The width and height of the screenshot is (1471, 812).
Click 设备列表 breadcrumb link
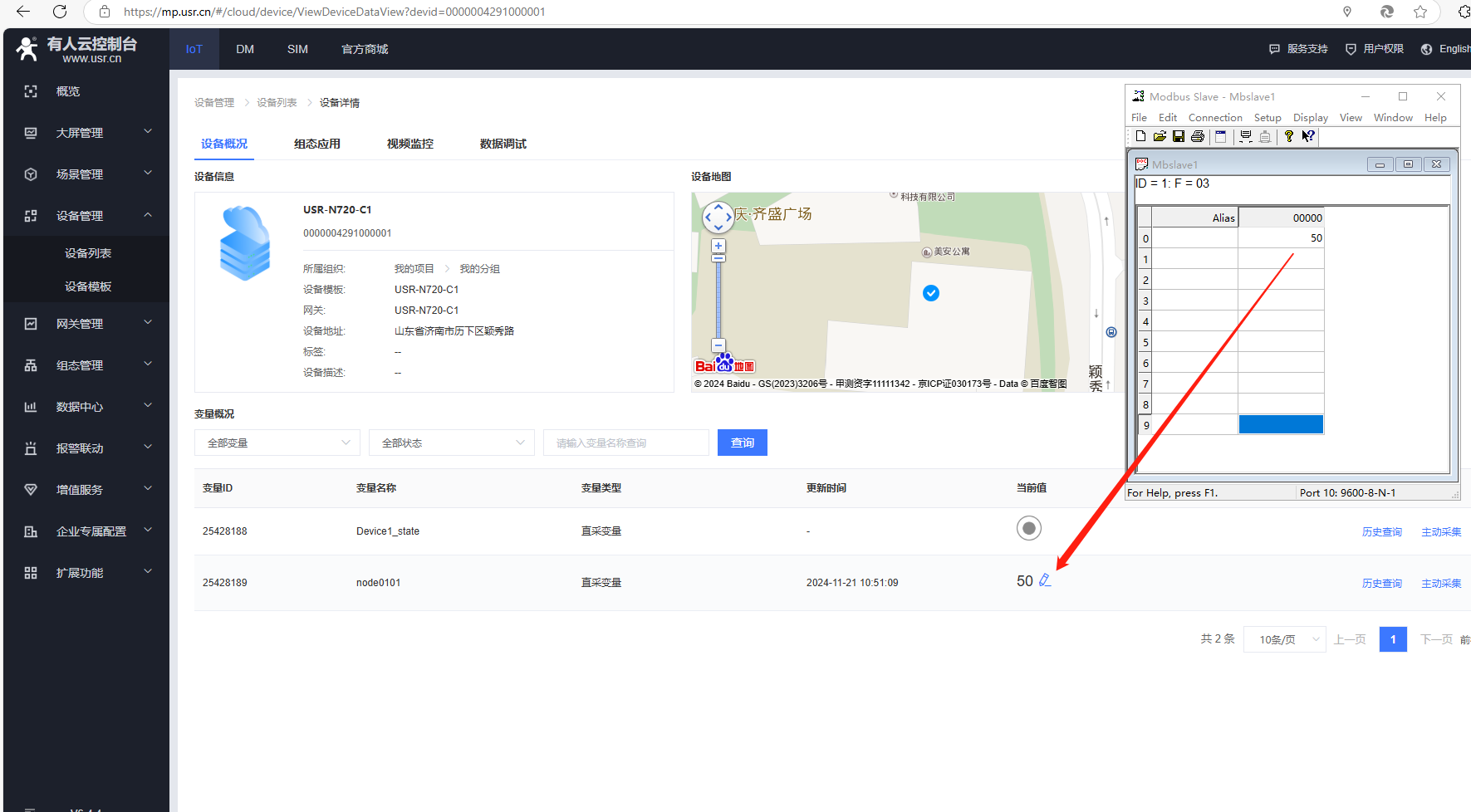(x=277, y=103)
